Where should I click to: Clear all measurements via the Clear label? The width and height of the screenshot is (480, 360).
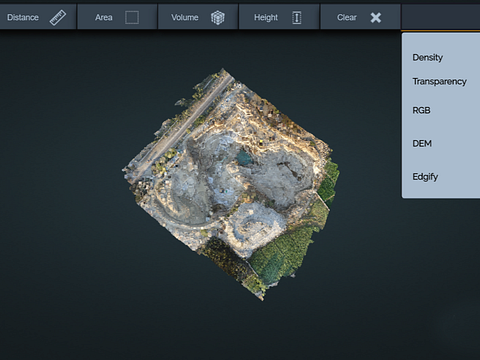[x=347, y=17]
